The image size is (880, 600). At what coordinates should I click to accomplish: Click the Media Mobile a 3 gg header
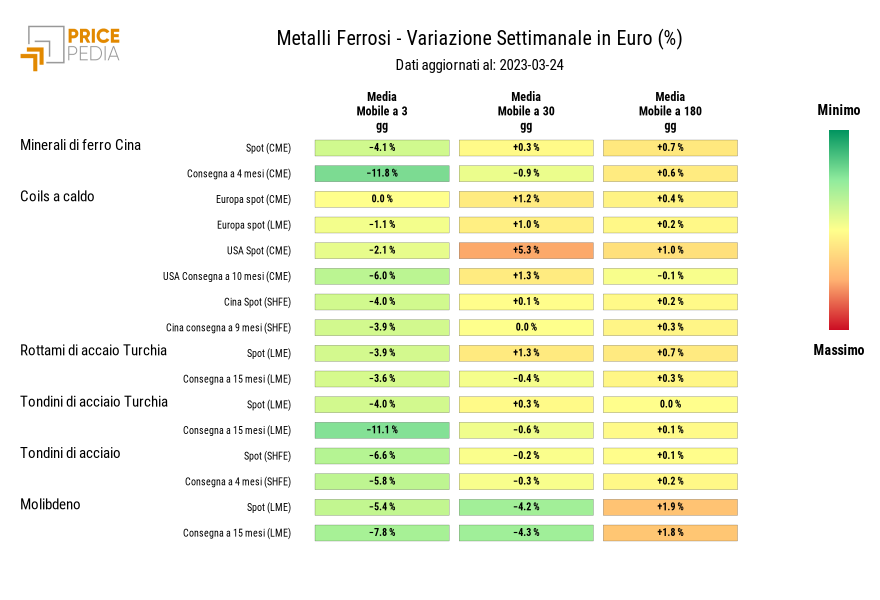pyautogui.click(x=382, y=111)
